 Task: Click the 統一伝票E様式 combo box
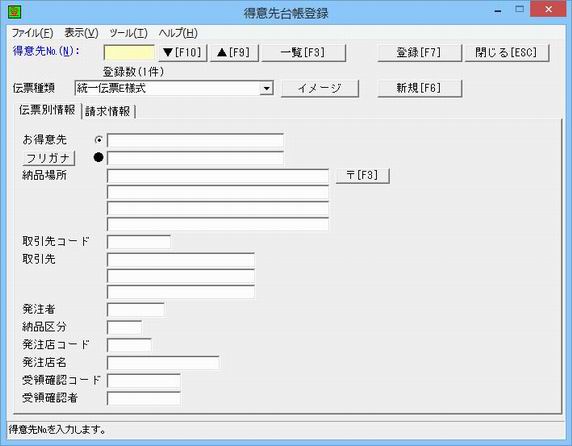[x=174, y=89]
